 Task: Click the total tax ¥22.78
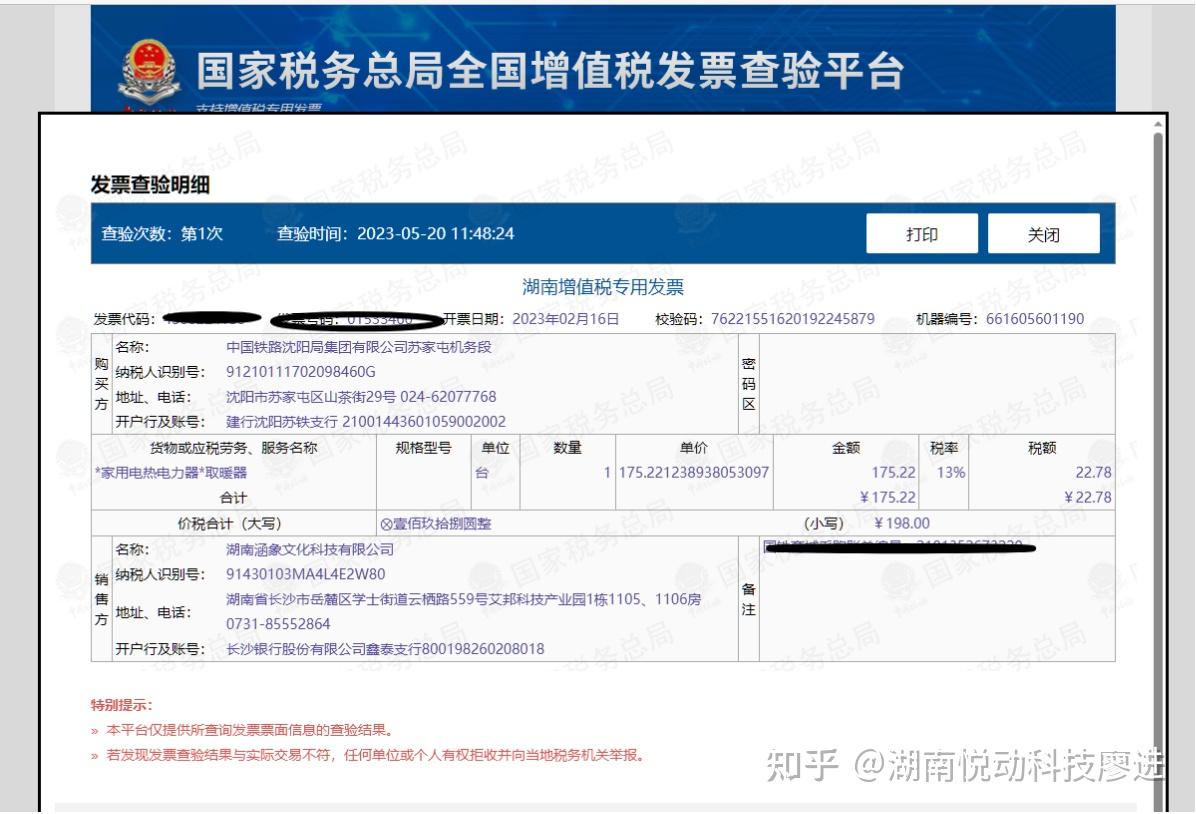pyautogui.click(x=1088, y=497)
